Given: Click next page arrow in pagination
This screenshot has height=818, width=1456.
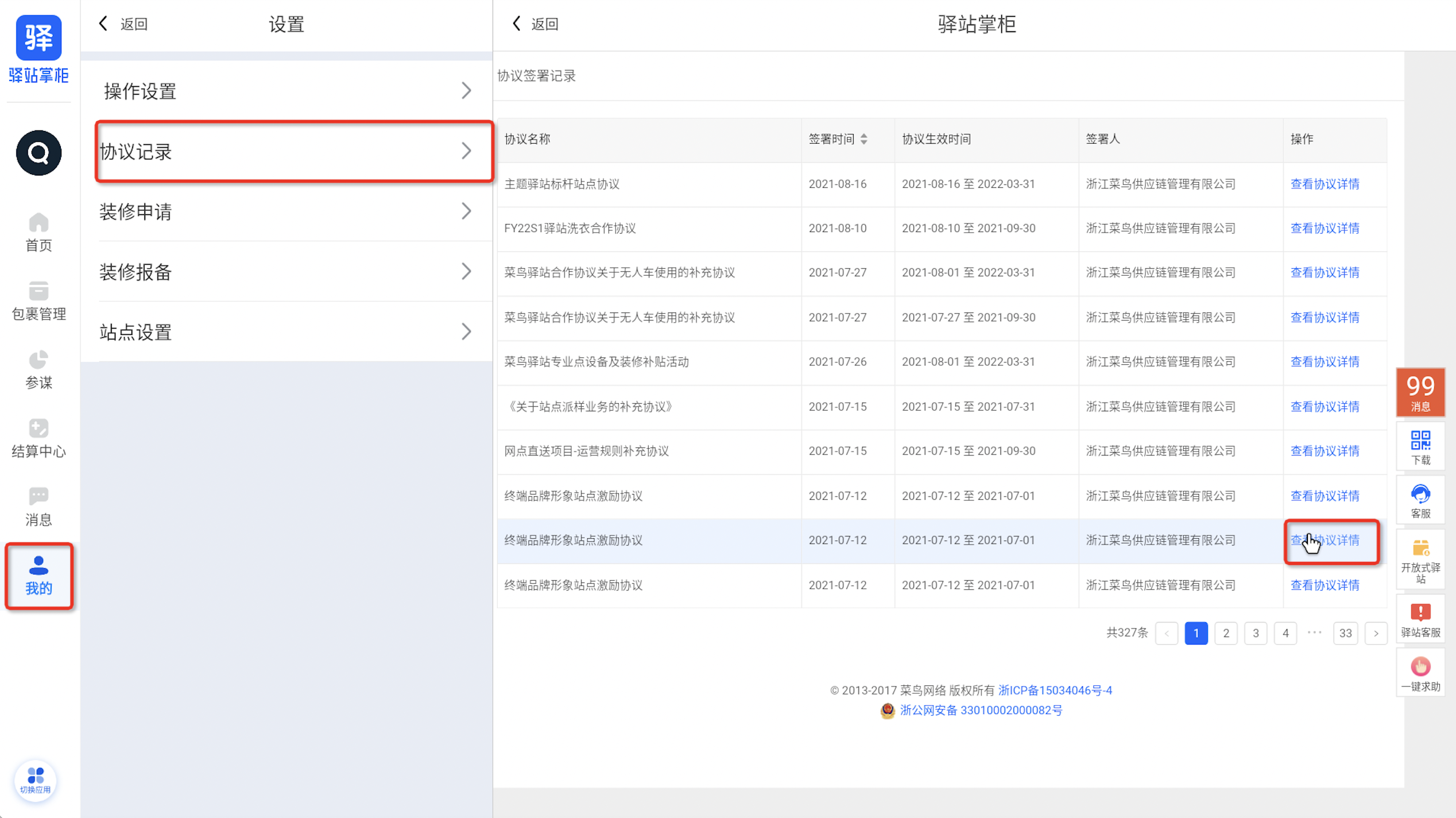Looking at the screenshot, I should pyautogui.click(x=1376, y=633).
